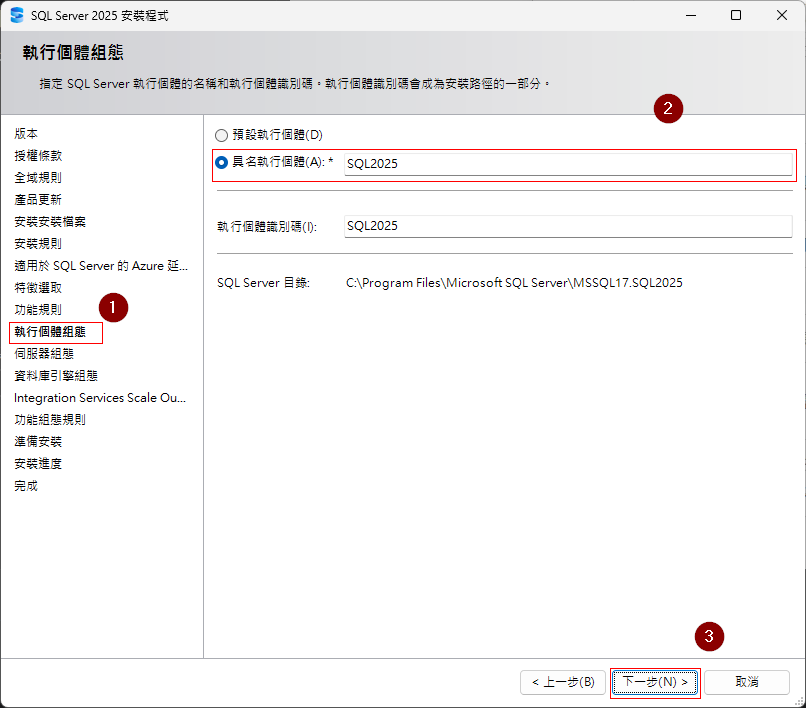Click the SQL Server 目錄 label
The width and height of the screenshot is (806, 708).
(263, 283)
